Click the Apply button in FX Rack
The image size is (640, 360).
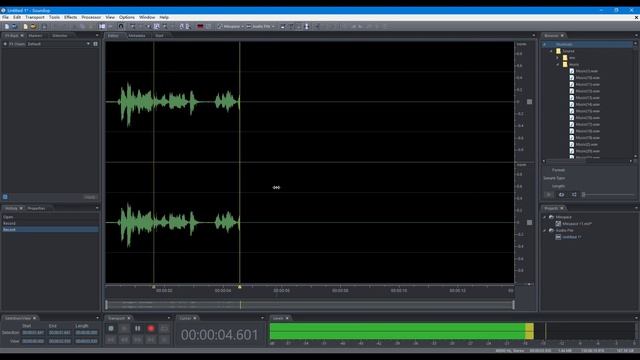click(x=90, y=197)
